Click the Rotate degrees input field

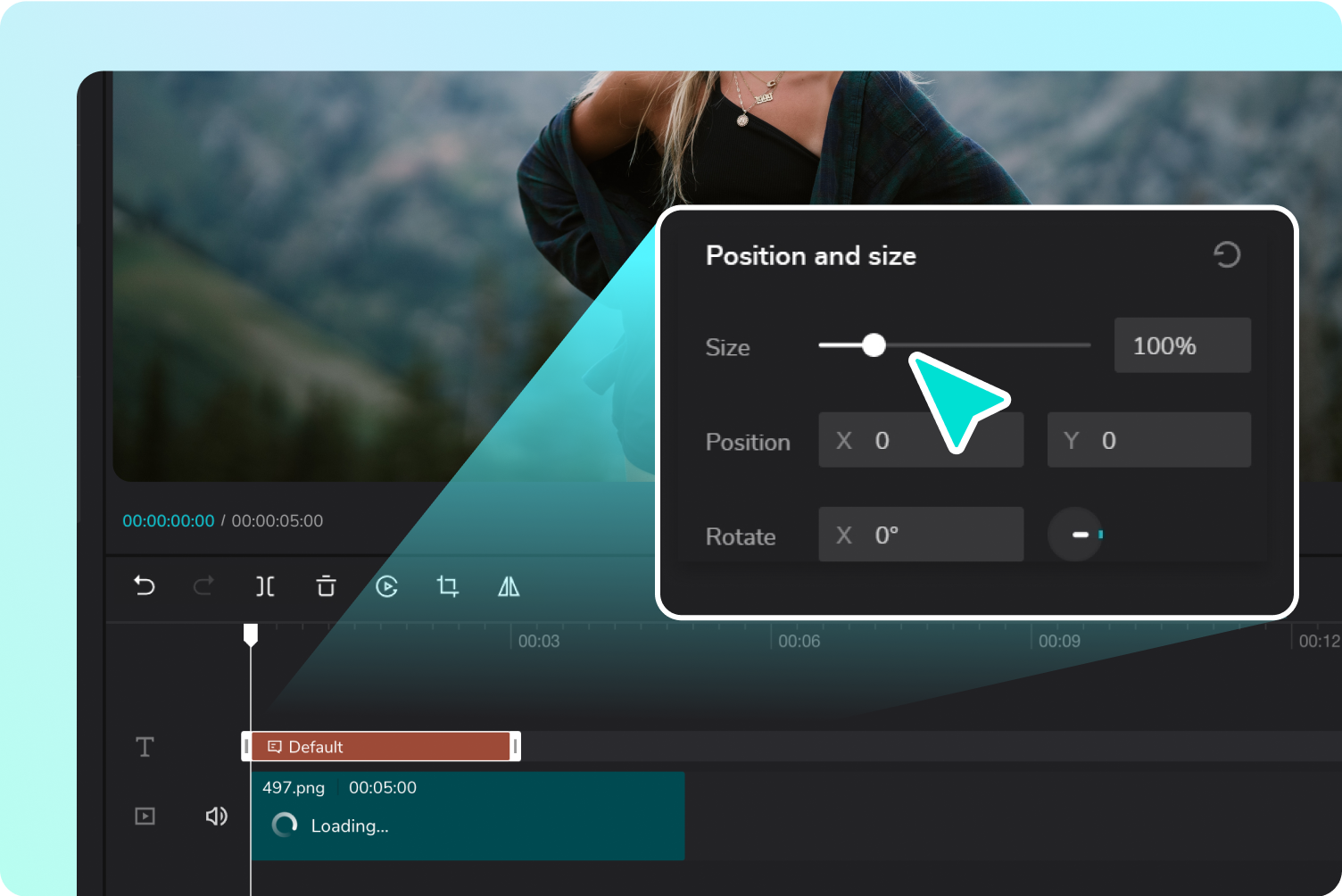pyautogui.click(x=921, y=535)
